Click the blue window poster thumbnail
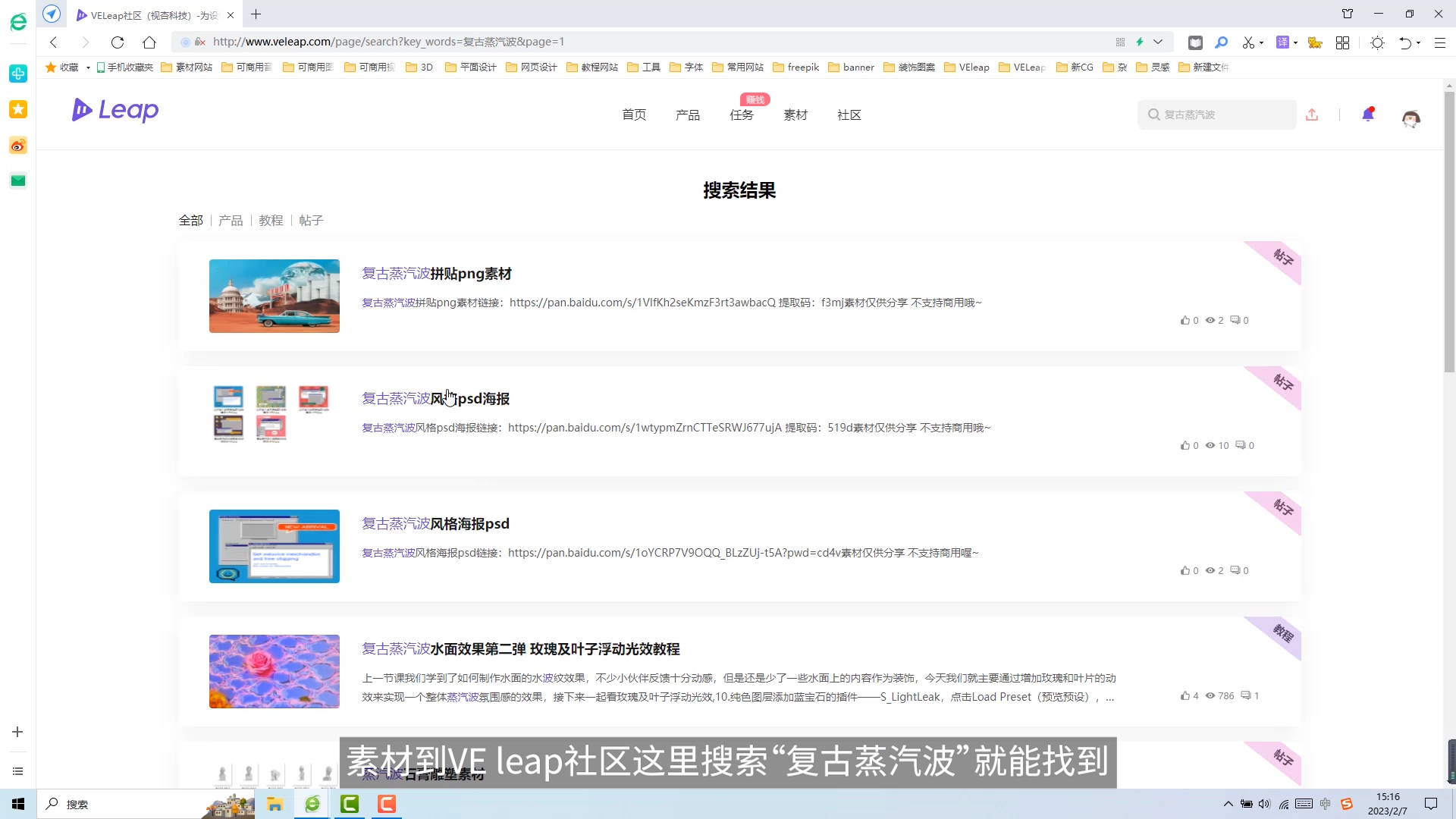 point(275,547)
